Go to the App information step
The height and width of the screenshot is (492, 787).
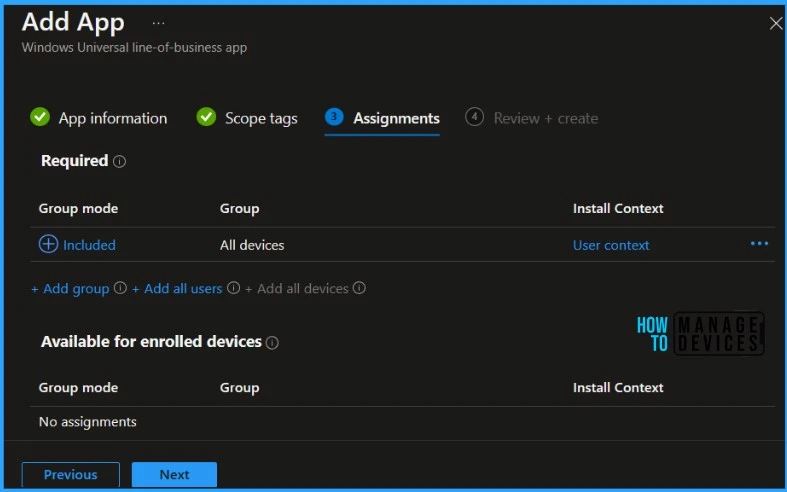pos(112,118)
